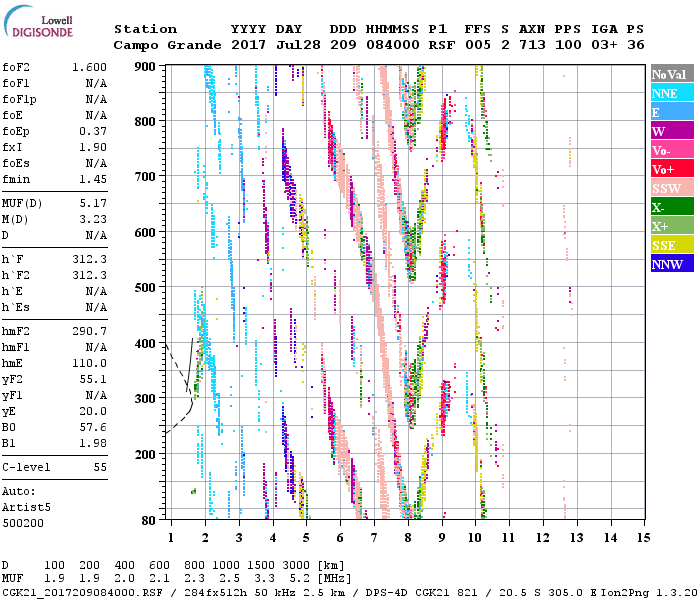Viewport: 700px width, 600px height.
Task: Select the NoVal legend swatch
Action: click(x=669, y=75)
